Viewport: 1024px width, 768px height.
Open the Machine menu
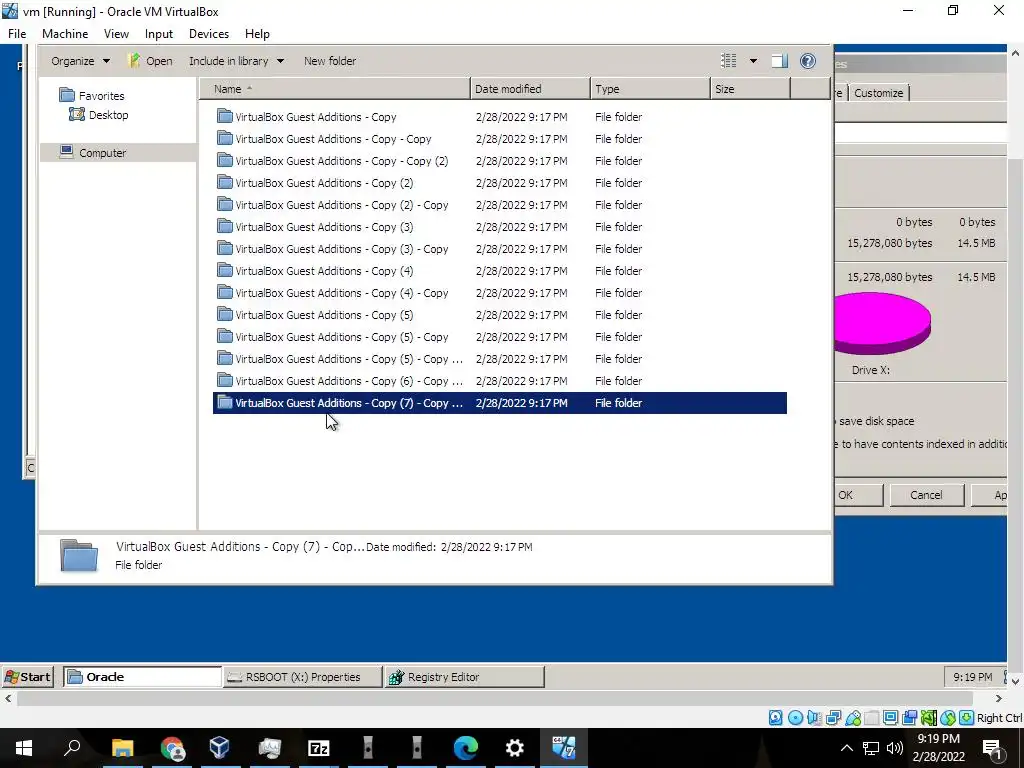(65, 34)
